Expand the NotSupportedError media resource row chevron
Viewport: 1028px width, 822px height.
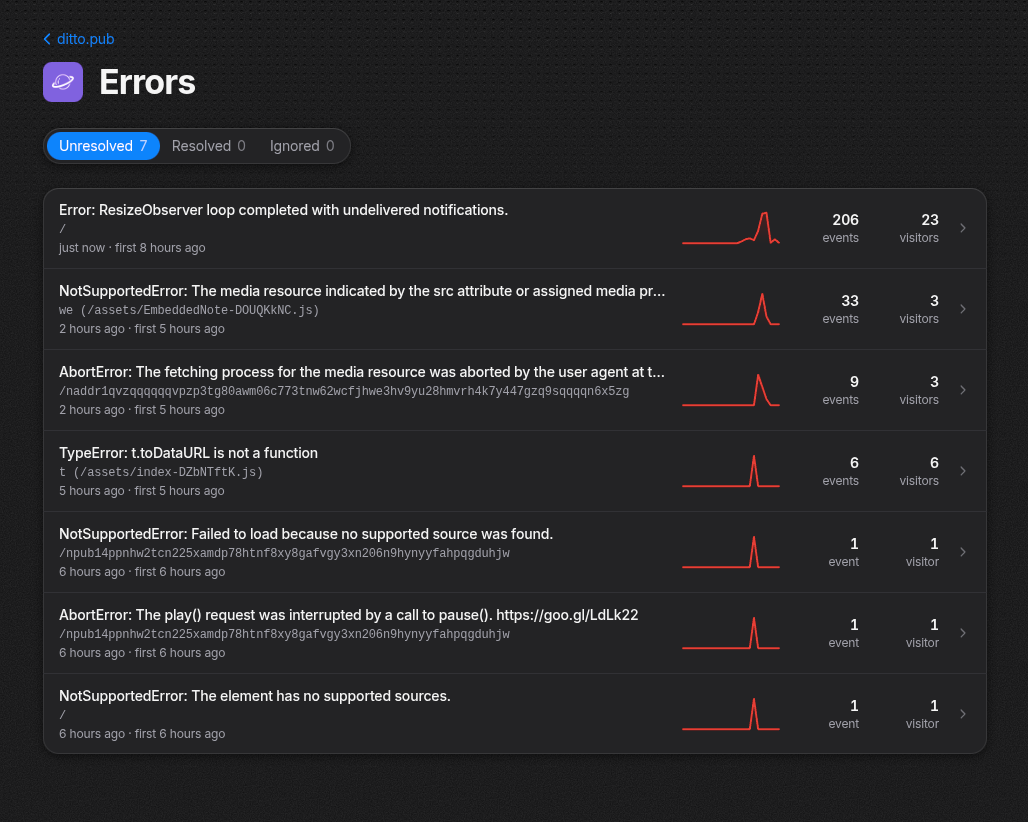[x=962, y=309]
